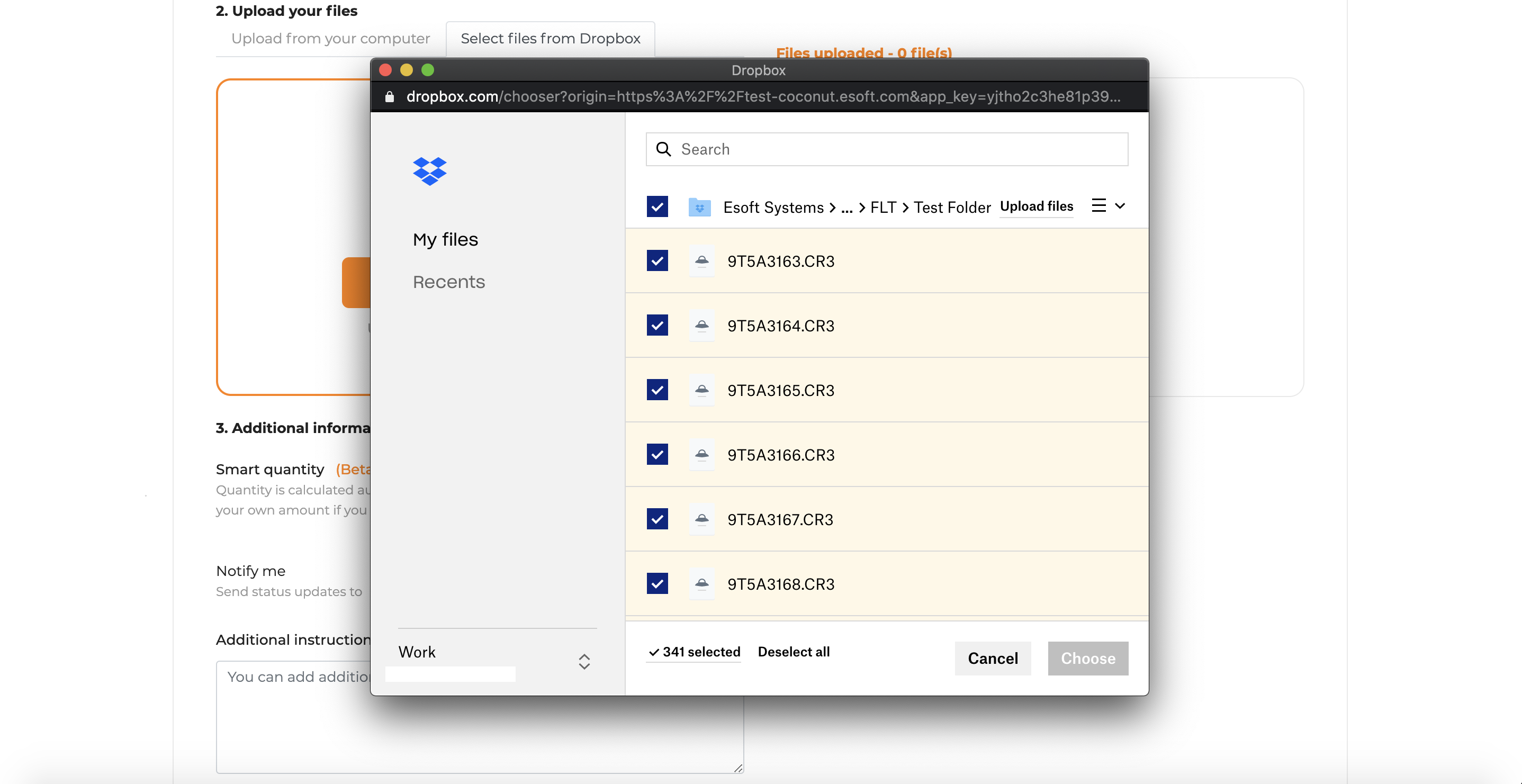Screen dimensions: 1522x784
Task: Expand the view mode chevron dropdown
Action: click(1120, 205)
